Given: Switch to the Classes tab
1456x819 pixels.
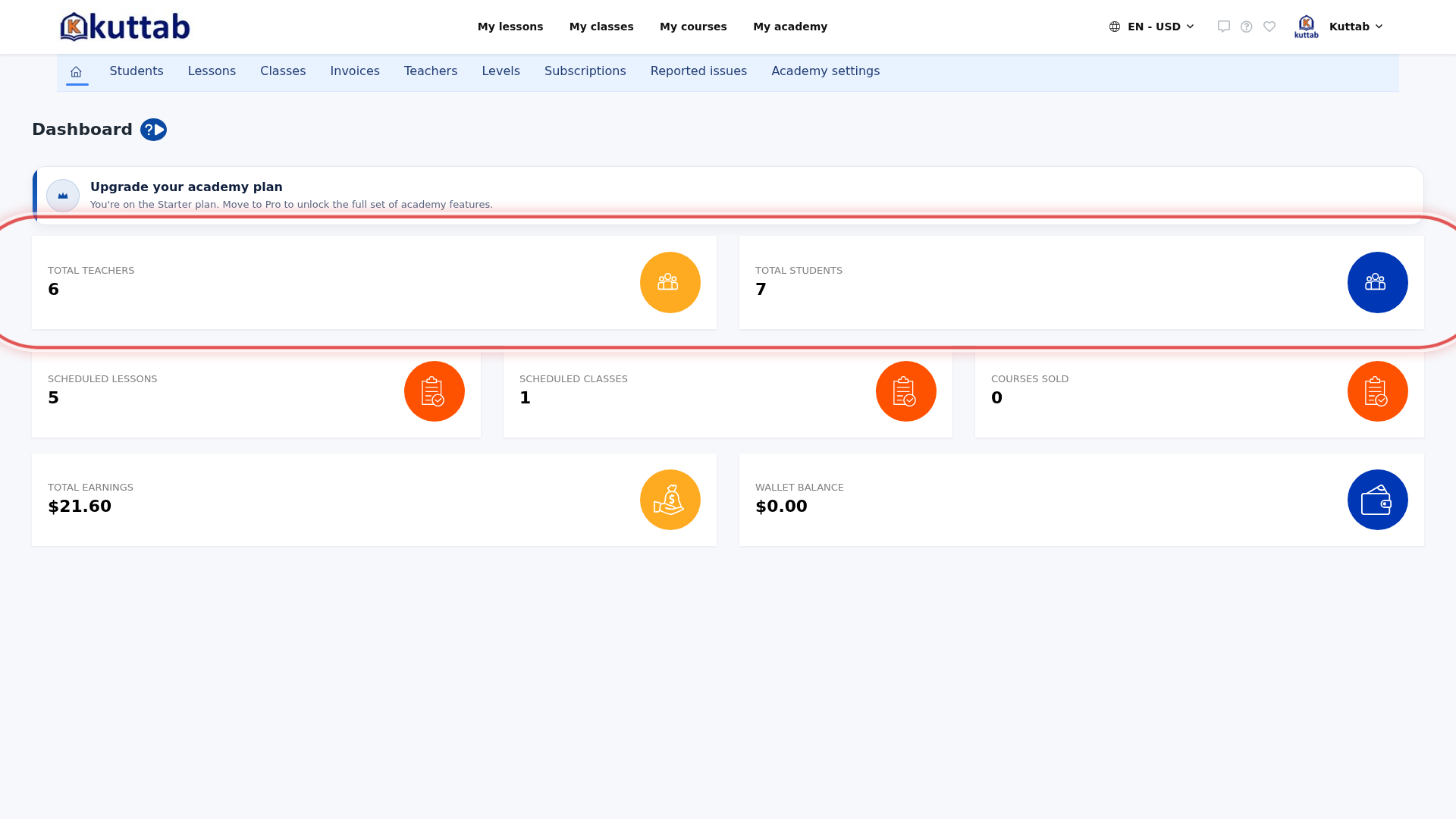Looking at the screenshot, I should point(283,71).
